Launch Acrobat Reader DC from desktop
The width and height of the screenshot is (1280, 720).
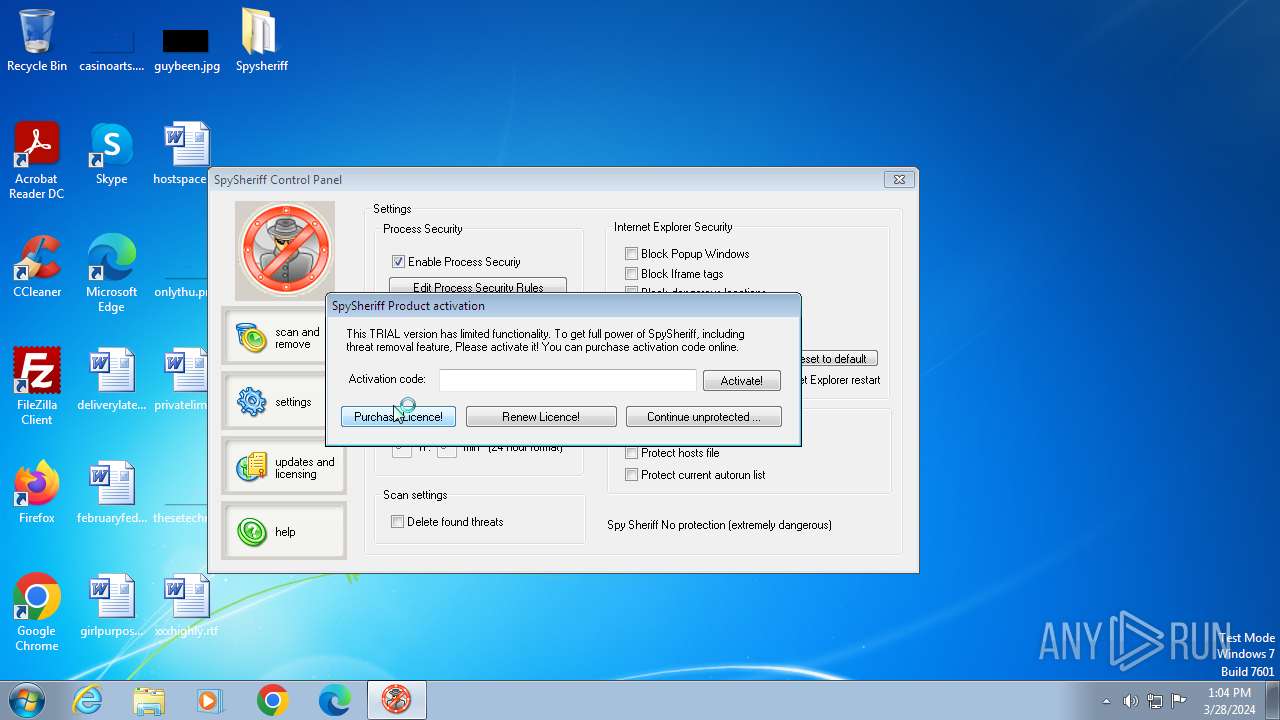coord(37,160)
